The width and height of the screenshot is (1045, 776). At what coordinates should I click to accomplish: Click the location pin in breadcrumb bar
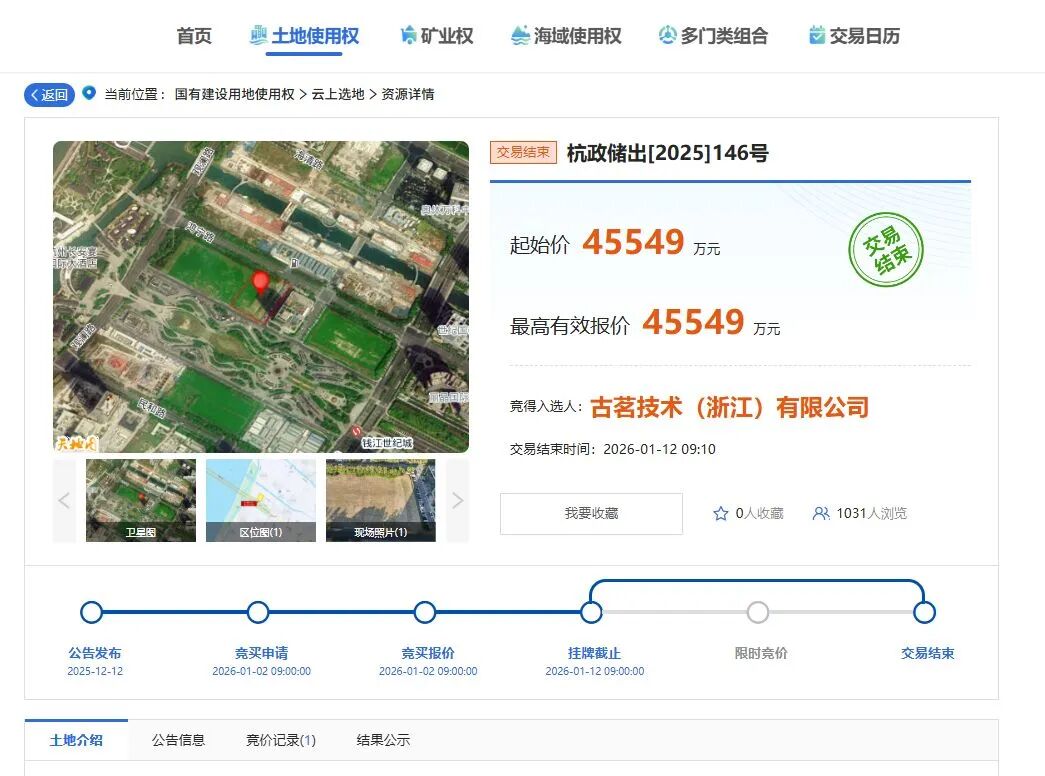point(90,94)
